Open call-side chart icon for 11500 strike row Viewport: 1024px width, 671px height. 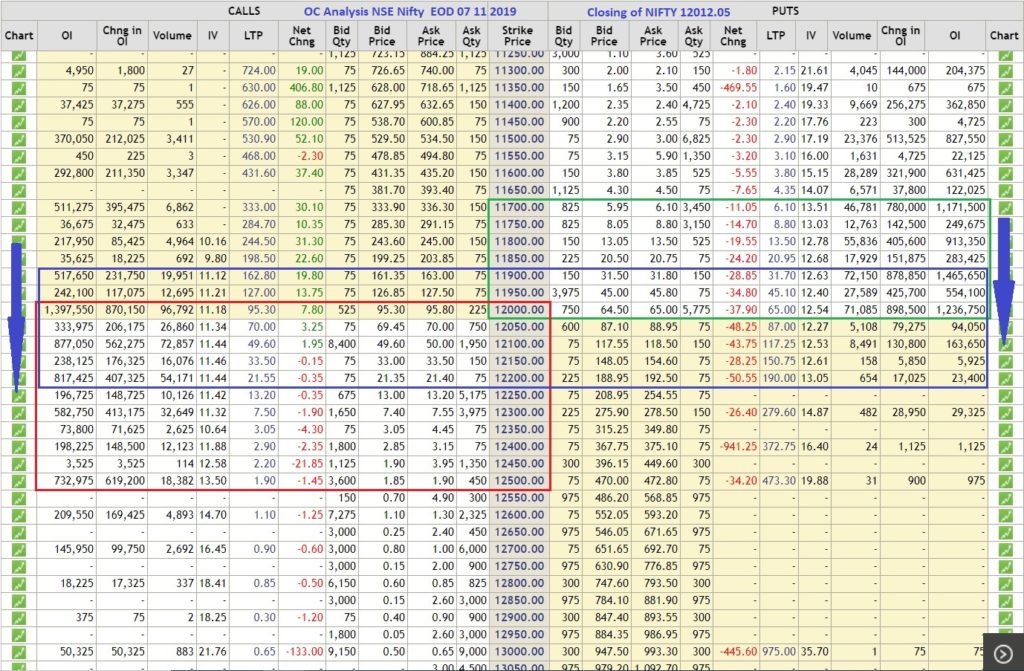point(18,136)
